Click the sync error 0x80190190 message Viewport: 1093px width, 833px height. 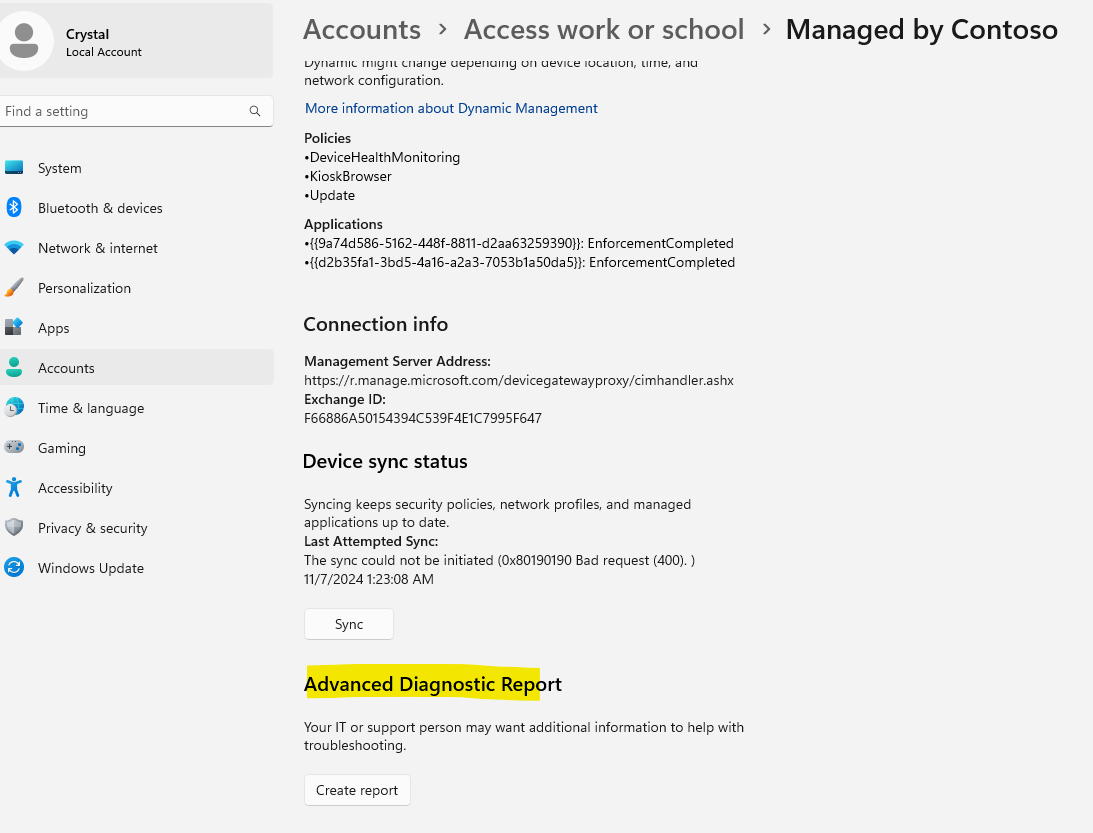click(x=499, y=560)
